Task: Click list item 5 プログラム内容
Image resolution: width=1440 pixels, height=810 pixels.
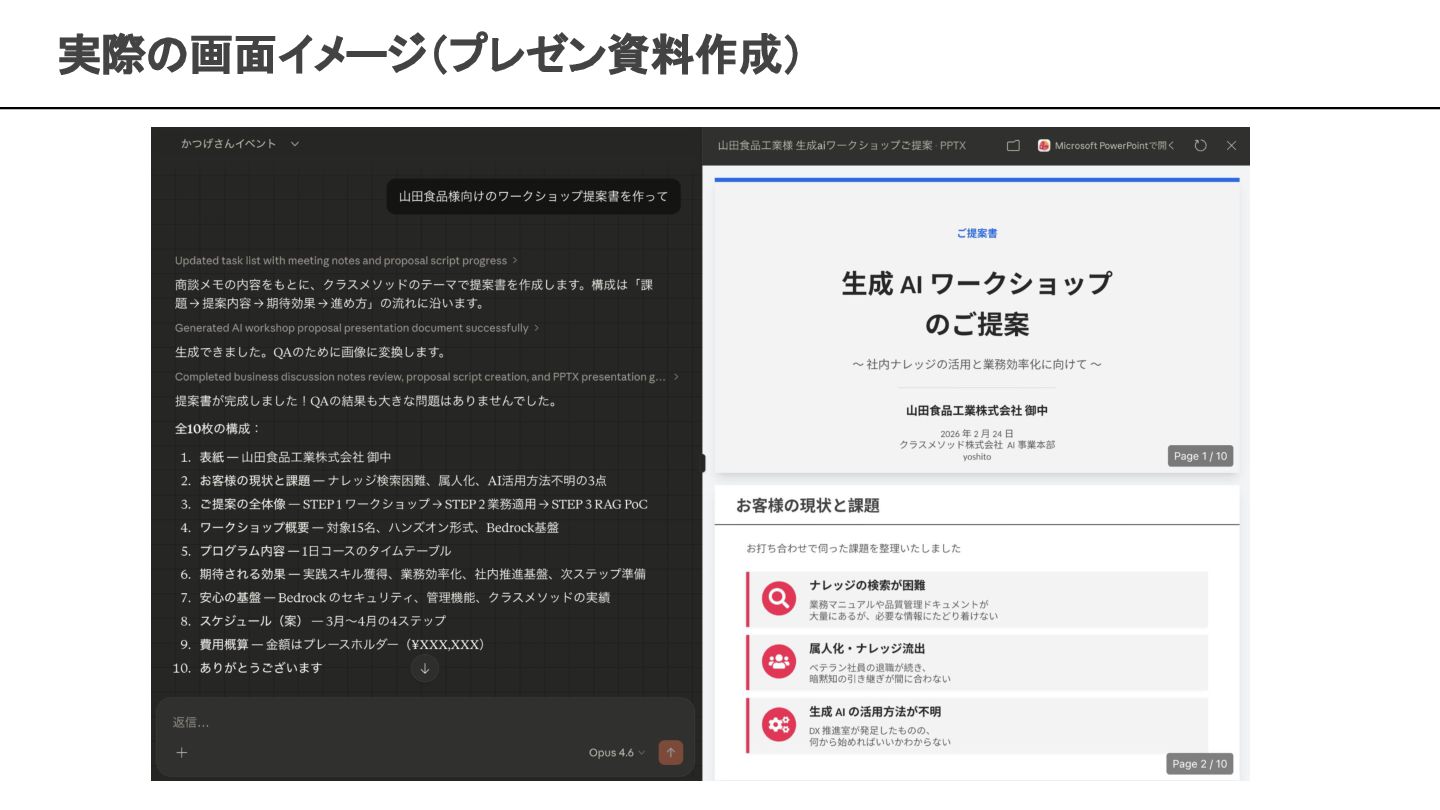Action: 315,551
